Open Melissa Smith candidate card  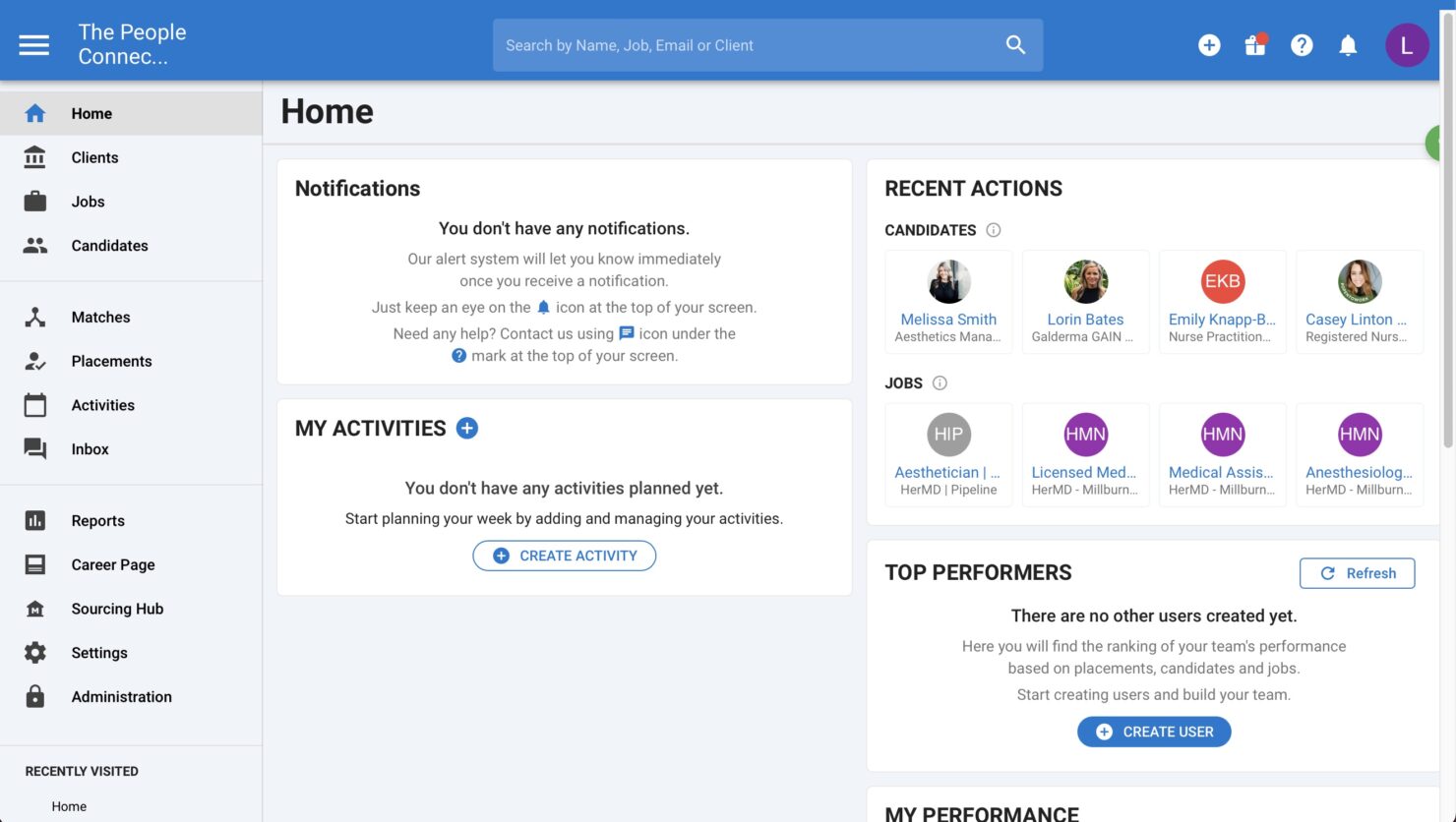coord(948,319)
